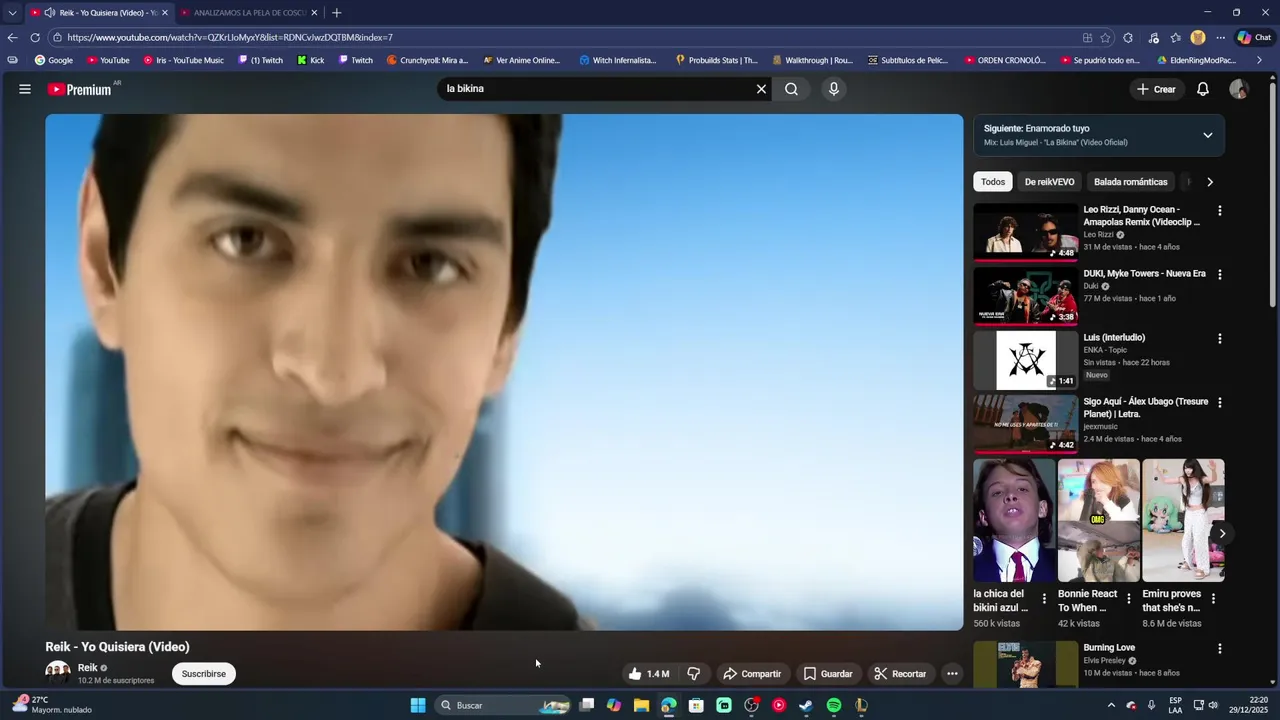Open the YouTube account avatar menu
The image size is (1280, 720).
[1239, 89]
